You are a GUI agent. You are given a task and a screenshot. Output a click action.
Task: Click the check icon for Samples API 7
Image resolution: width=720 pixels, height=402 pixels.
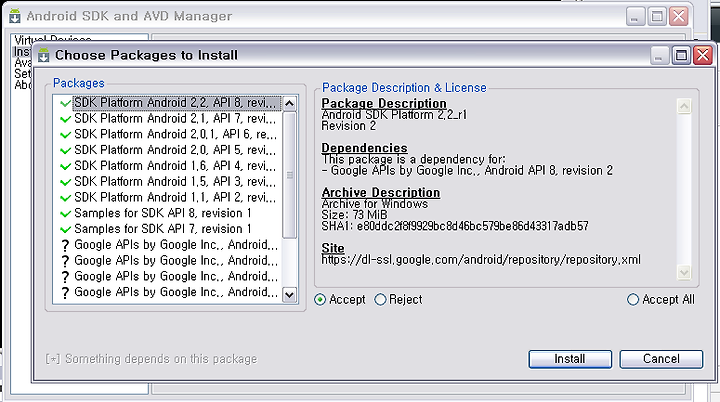[65, 229]
